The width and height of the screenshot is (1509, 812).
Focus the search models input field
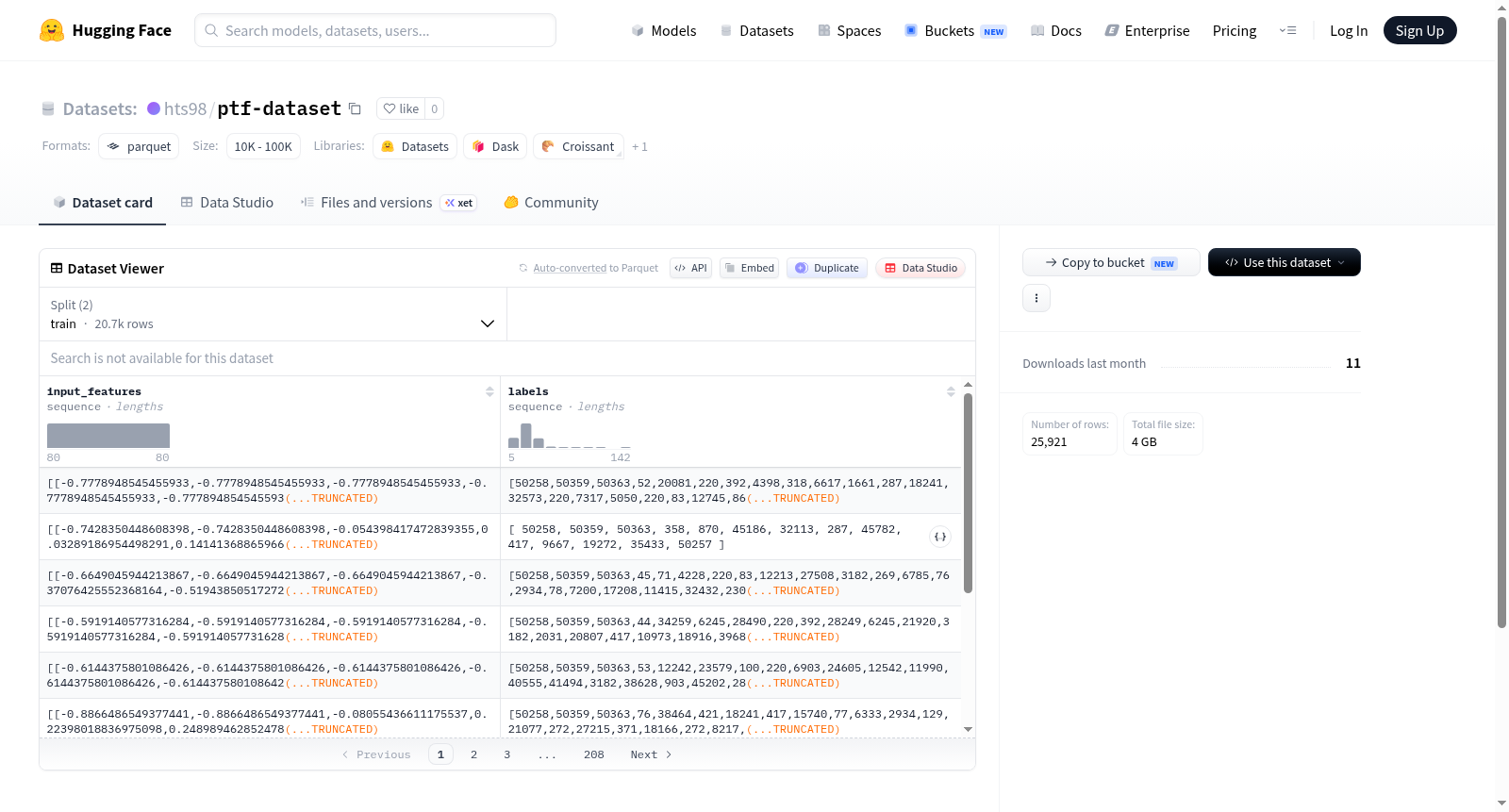pos(375,30)
